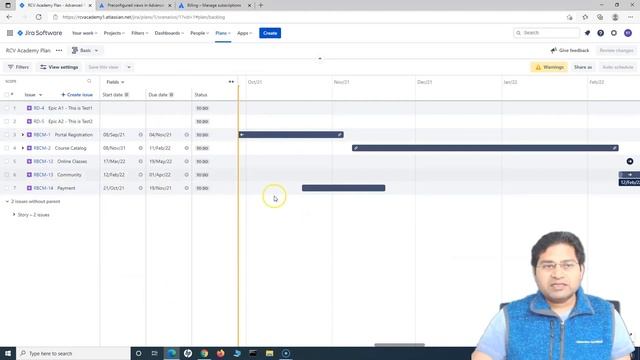Open the app switcher grid icon
Image resolution: width=640 pixels, height=360 pixels.
[x=10, y=33]
